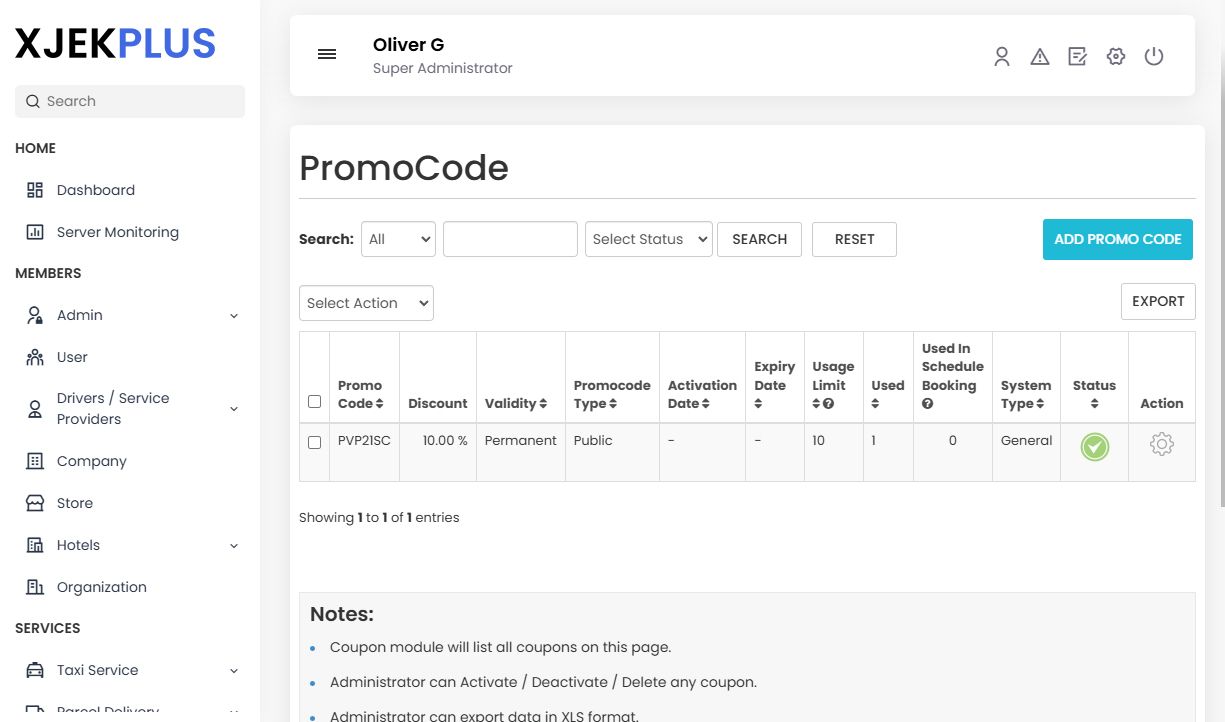Image resolution: width=1225 pixels, height=722 pixels.
Task: Toggle the green status icon for PVP21SC
Action: click(x=1094, y=448)
